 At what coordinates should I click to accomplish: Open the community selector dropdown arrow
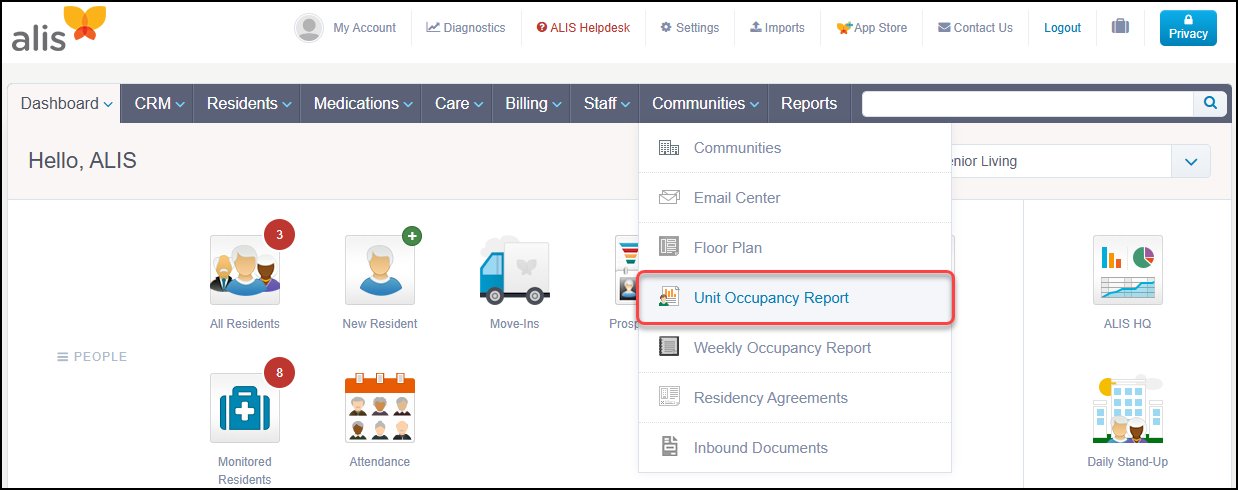click(x=1190, y=161)
